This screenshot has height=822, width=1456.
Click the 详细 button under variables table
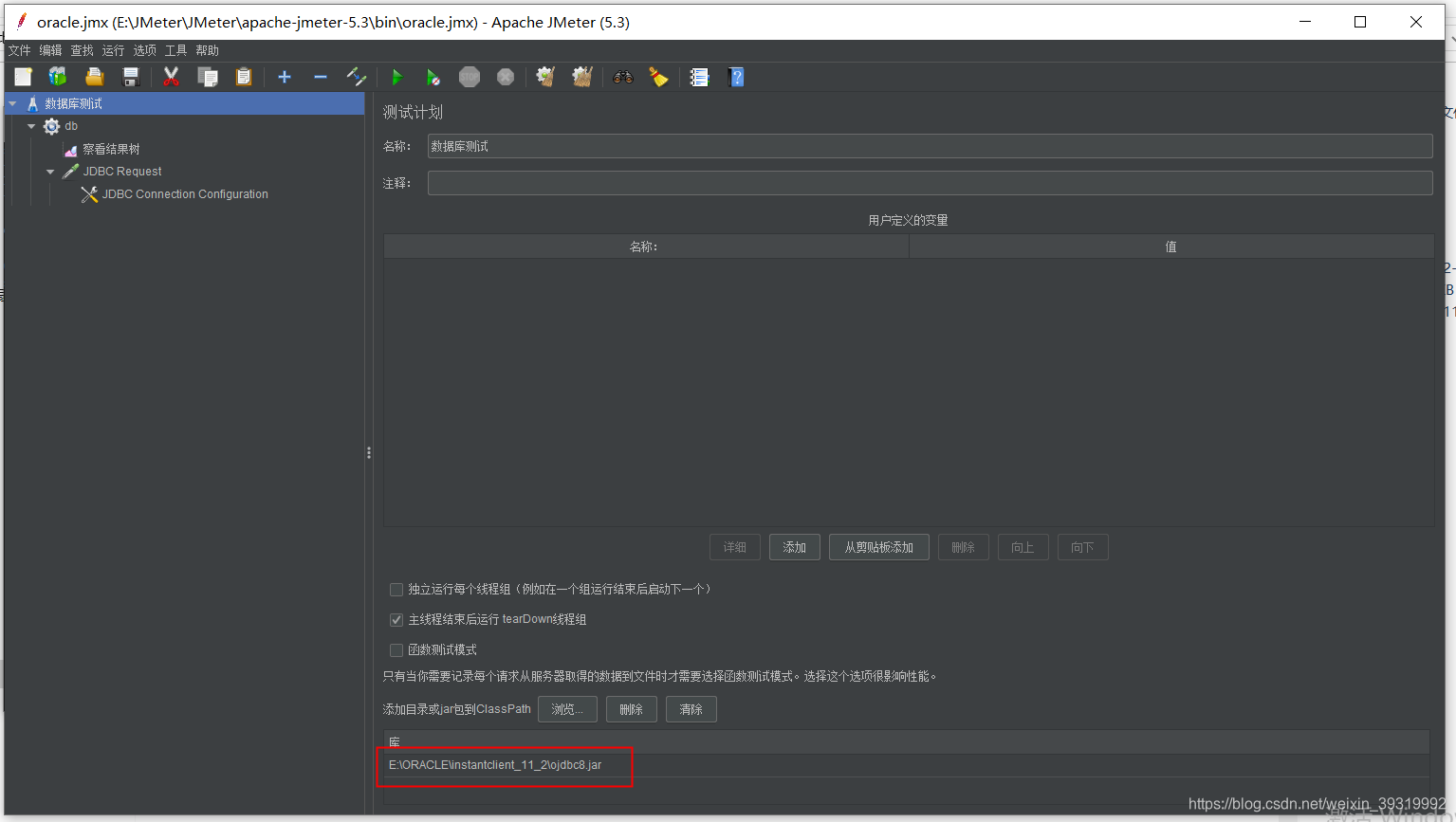pyautogui.click(x=735, y=547)
